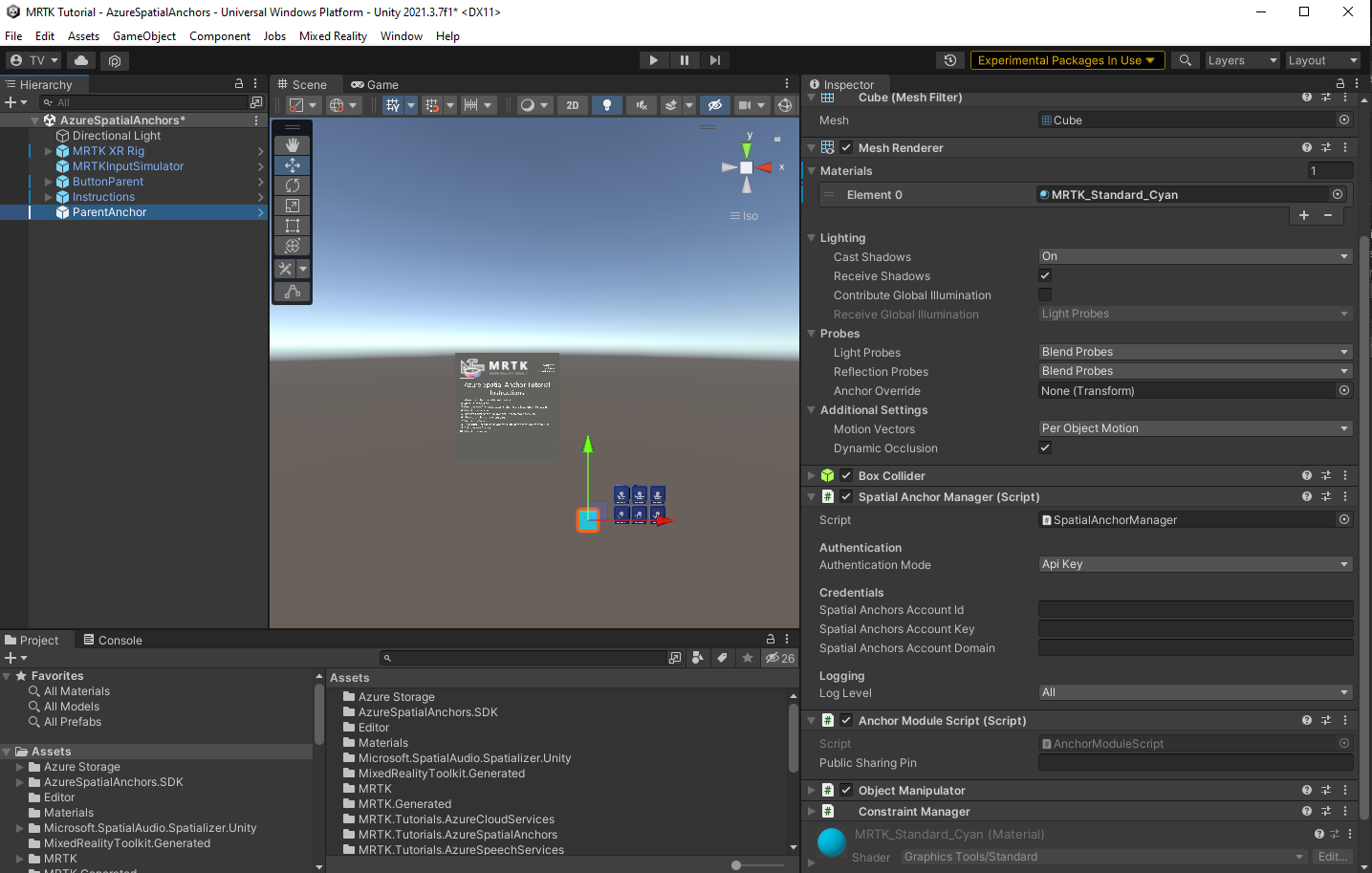Pick object for Mesh Cube field
The width and height of the screenshot is (1372, 873).
(1344, 120)
